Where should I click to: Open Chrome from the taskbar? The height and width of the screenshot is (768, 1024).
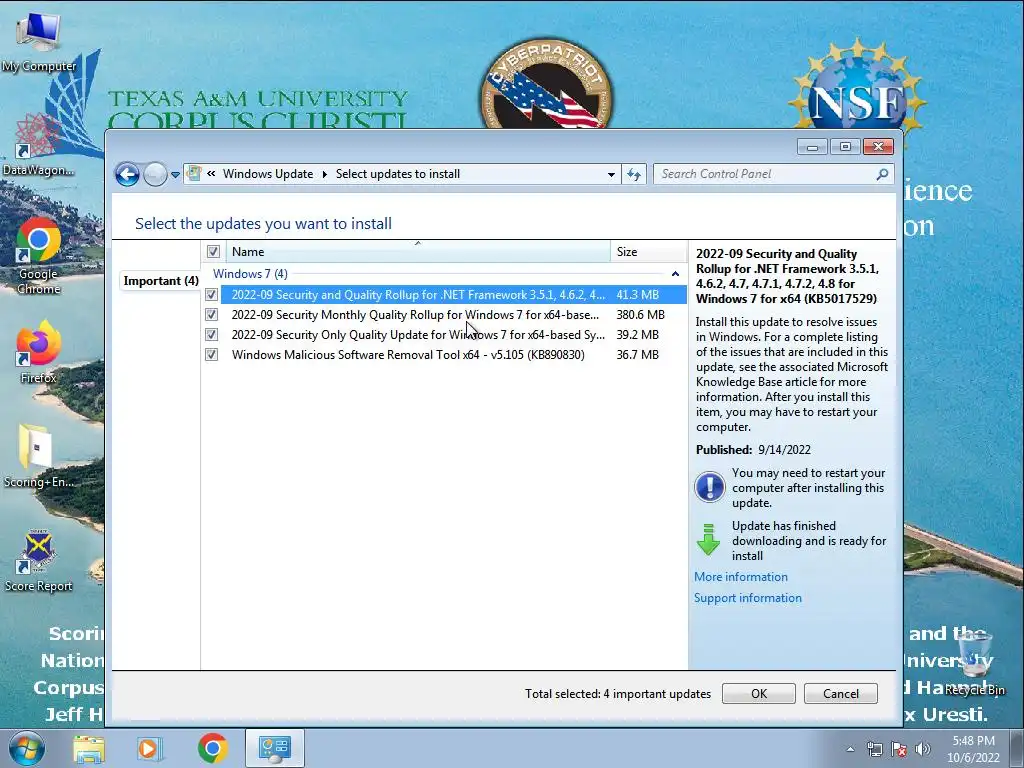[212, 748]
